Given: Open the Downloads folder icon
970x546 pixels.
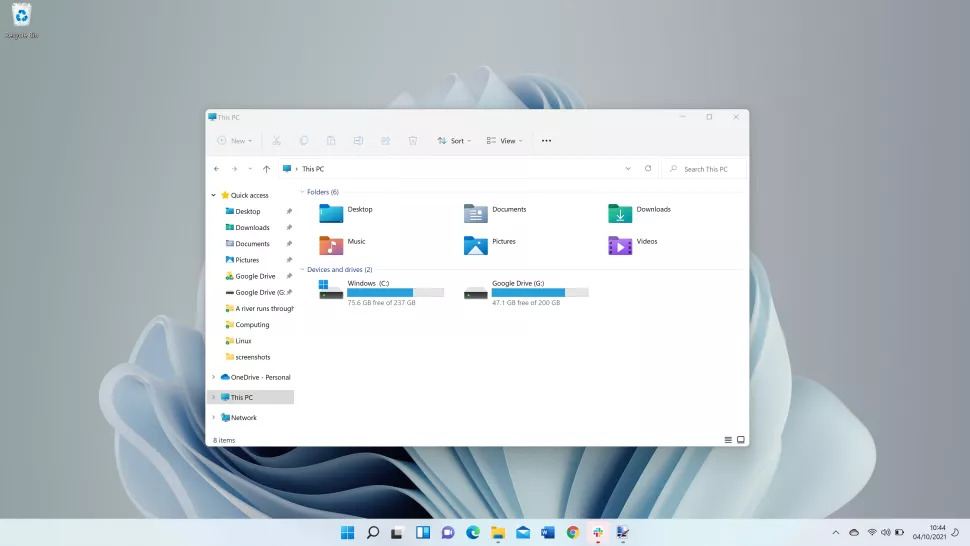Looking at the screenshot, I should click(x=620, y=213).
